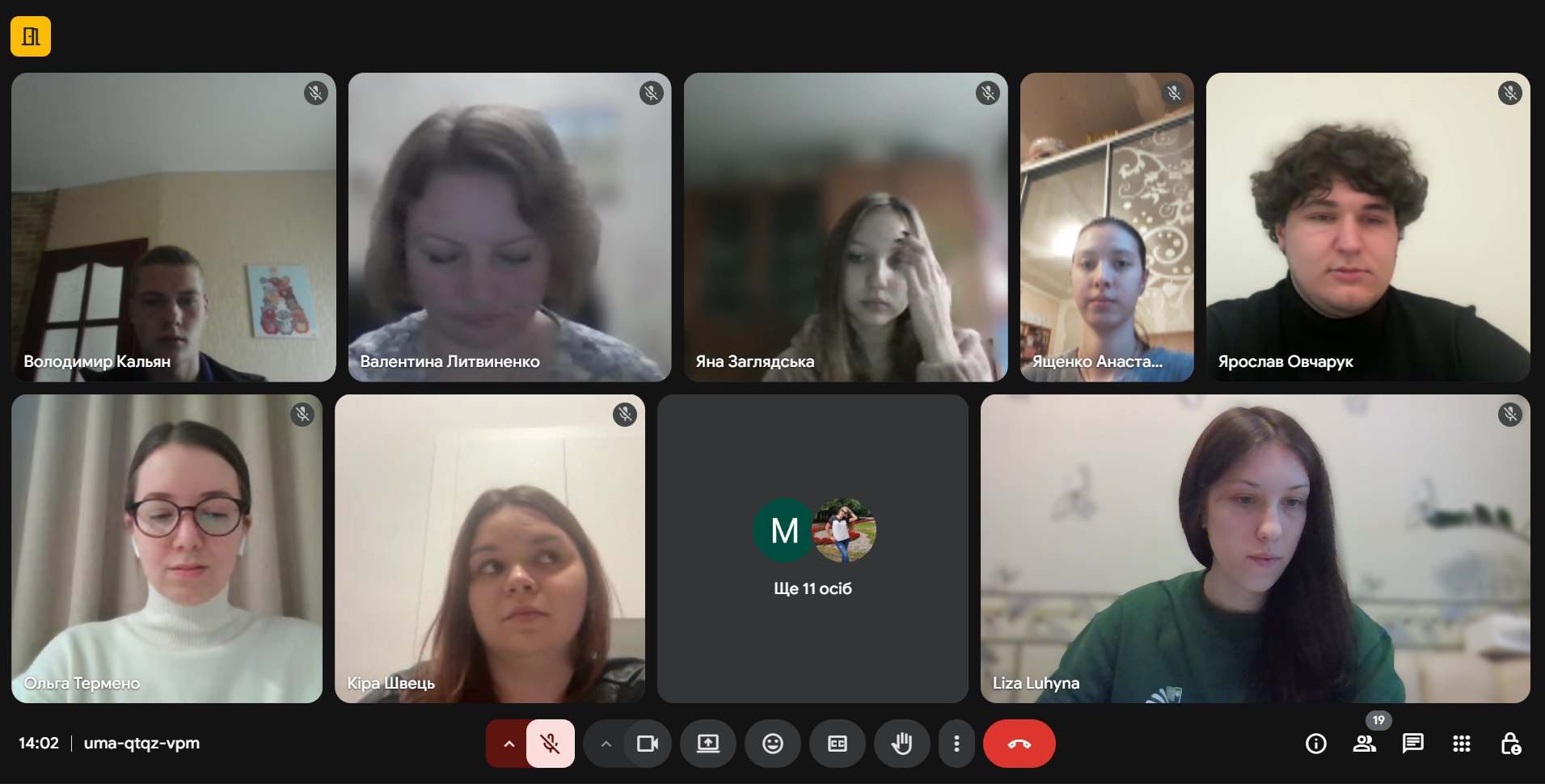Click the meeting code uma-qtqz-vpm
This screenshot has height=784, width=1545.
click(x=141, y=743)
